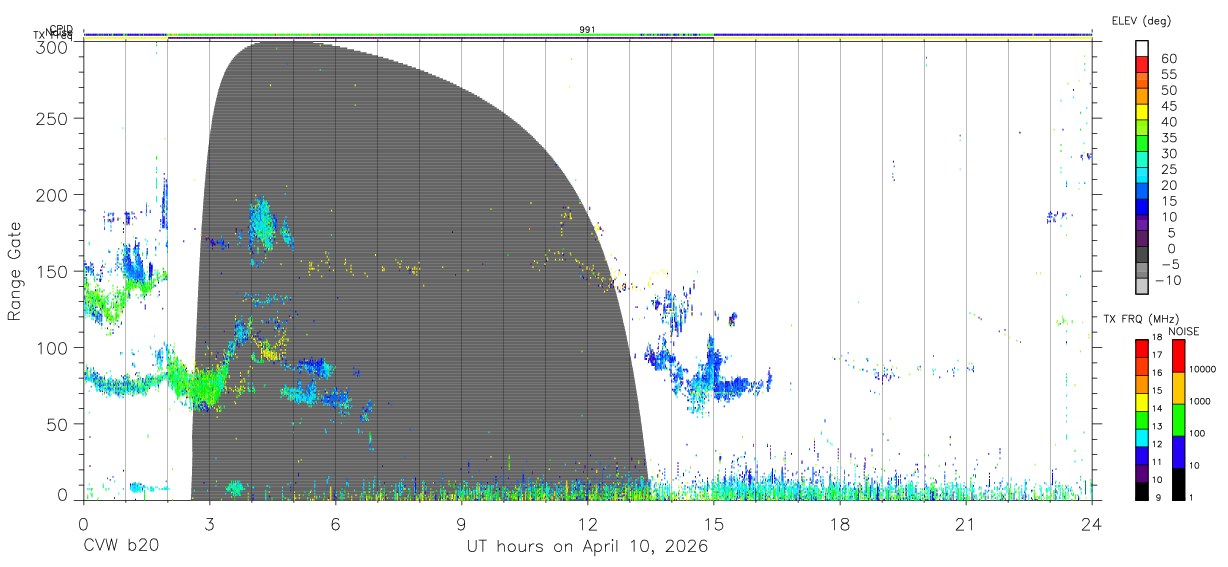The image size is (1228, 567).
Task: Select the red 55–60 degree ELEV swatch
Action: pyautogui.click(x=1143, y=65)
